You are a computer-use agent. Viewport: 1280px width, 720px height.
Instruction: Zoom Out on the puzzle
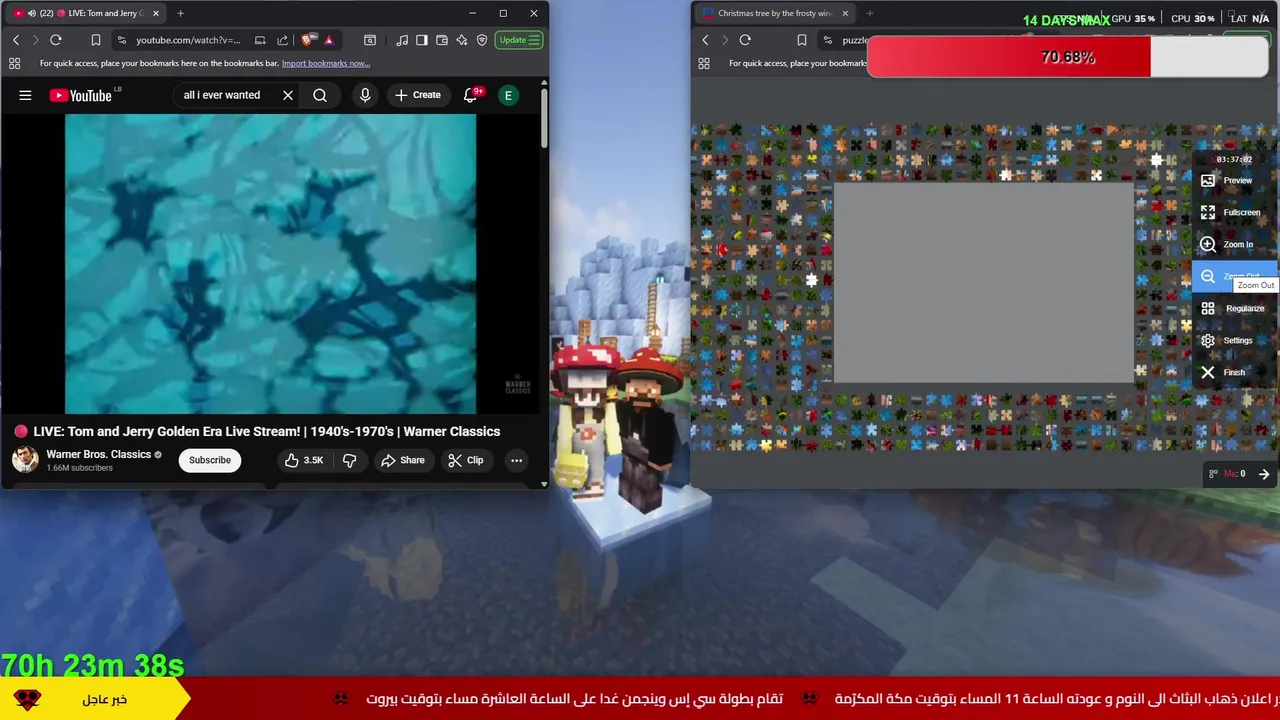[1233, 276]
